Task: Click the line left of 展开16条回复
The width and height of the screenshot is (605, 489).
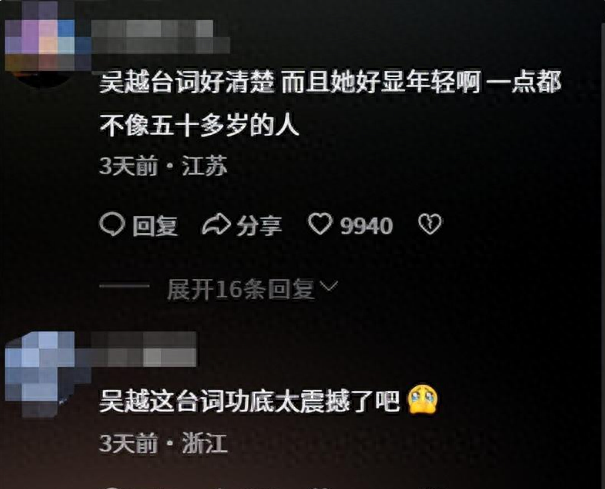Action: pos(124,286)
